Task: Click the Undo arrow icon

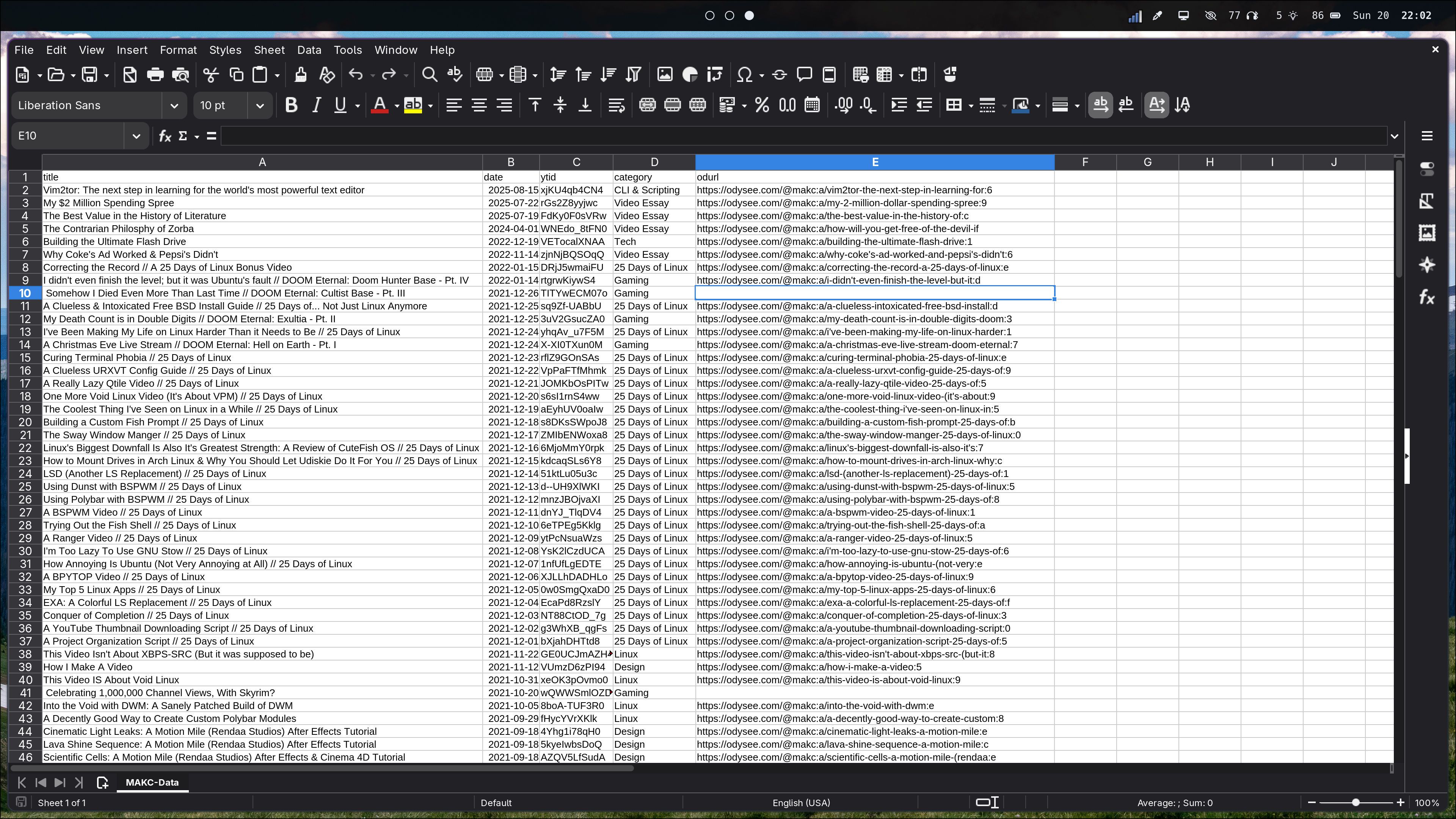Action: pos(356,75)
